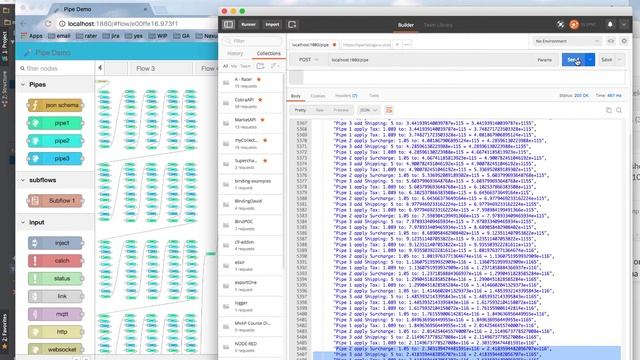Image resolution: width=640 pixels, height=360 pixels.
Task: Toggle the Postman sidebar icon
Action: pyautogui.click(x=228, y=24)
